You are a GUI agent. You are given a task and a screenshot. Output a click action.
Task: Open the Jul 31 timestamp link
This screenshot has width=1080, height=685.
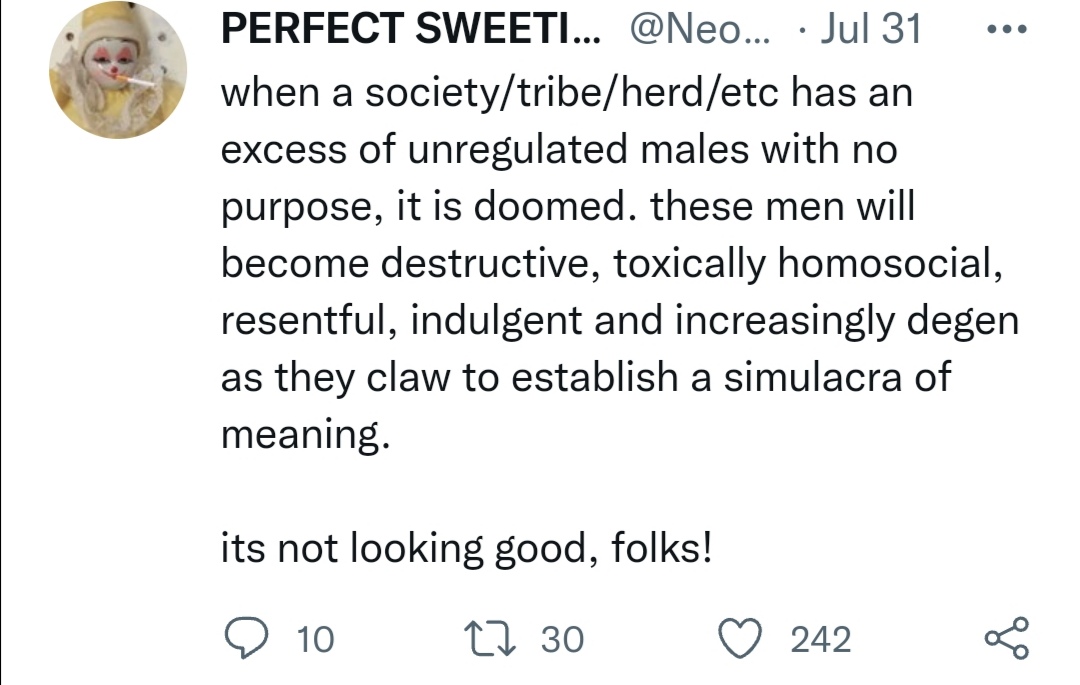click(x=868, y=30)
